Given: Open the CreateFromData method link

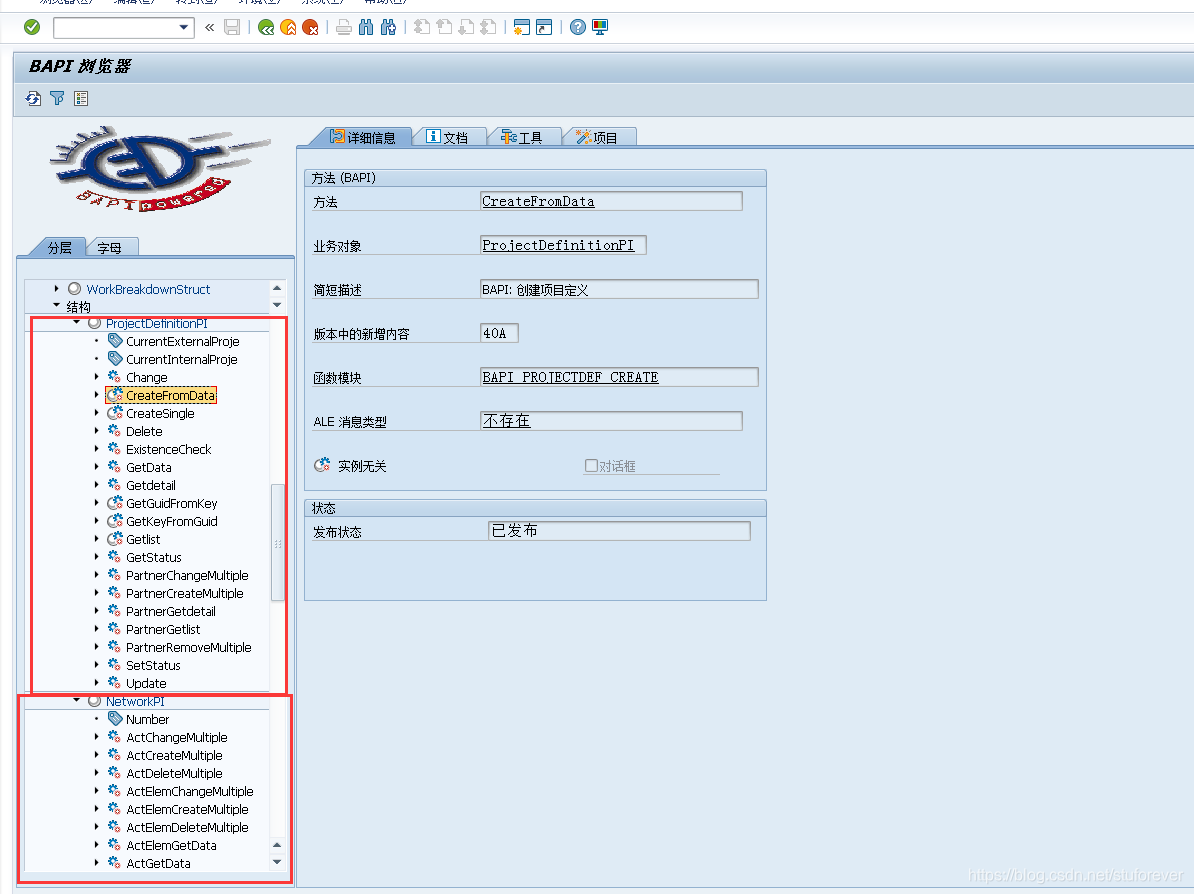Looking at the screenshot, I should [x=538, y=201].
